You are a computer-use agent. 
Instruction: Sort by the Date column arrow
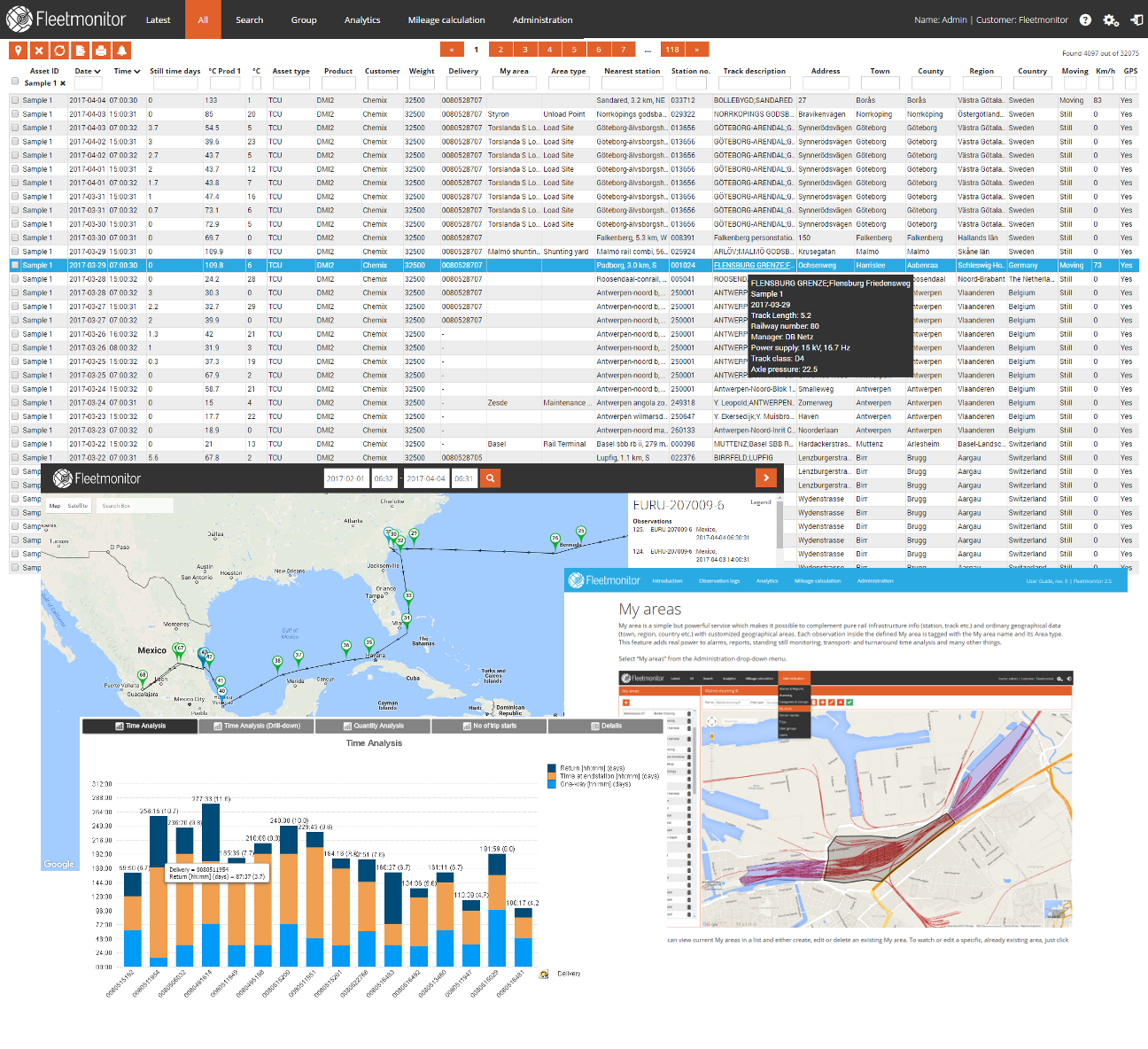tap(97, 71)
